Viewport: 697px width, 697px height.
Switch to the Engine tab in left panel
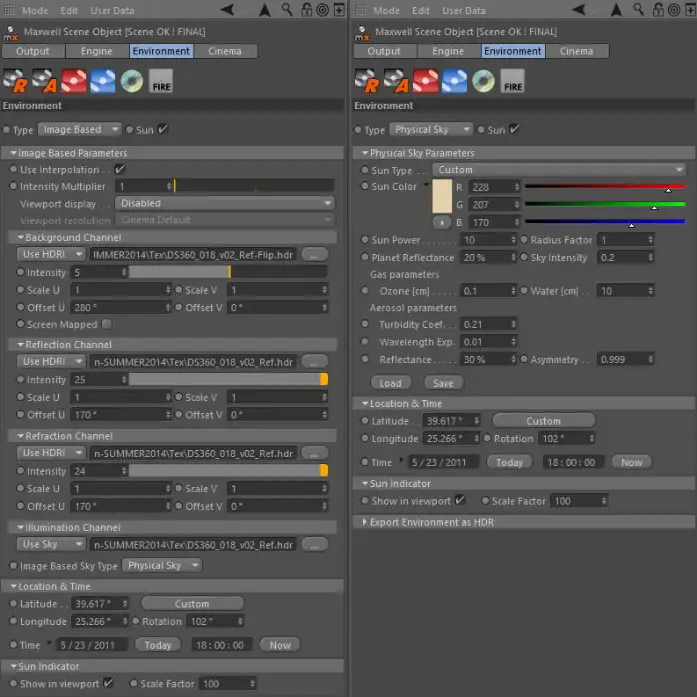coord(96,51)
